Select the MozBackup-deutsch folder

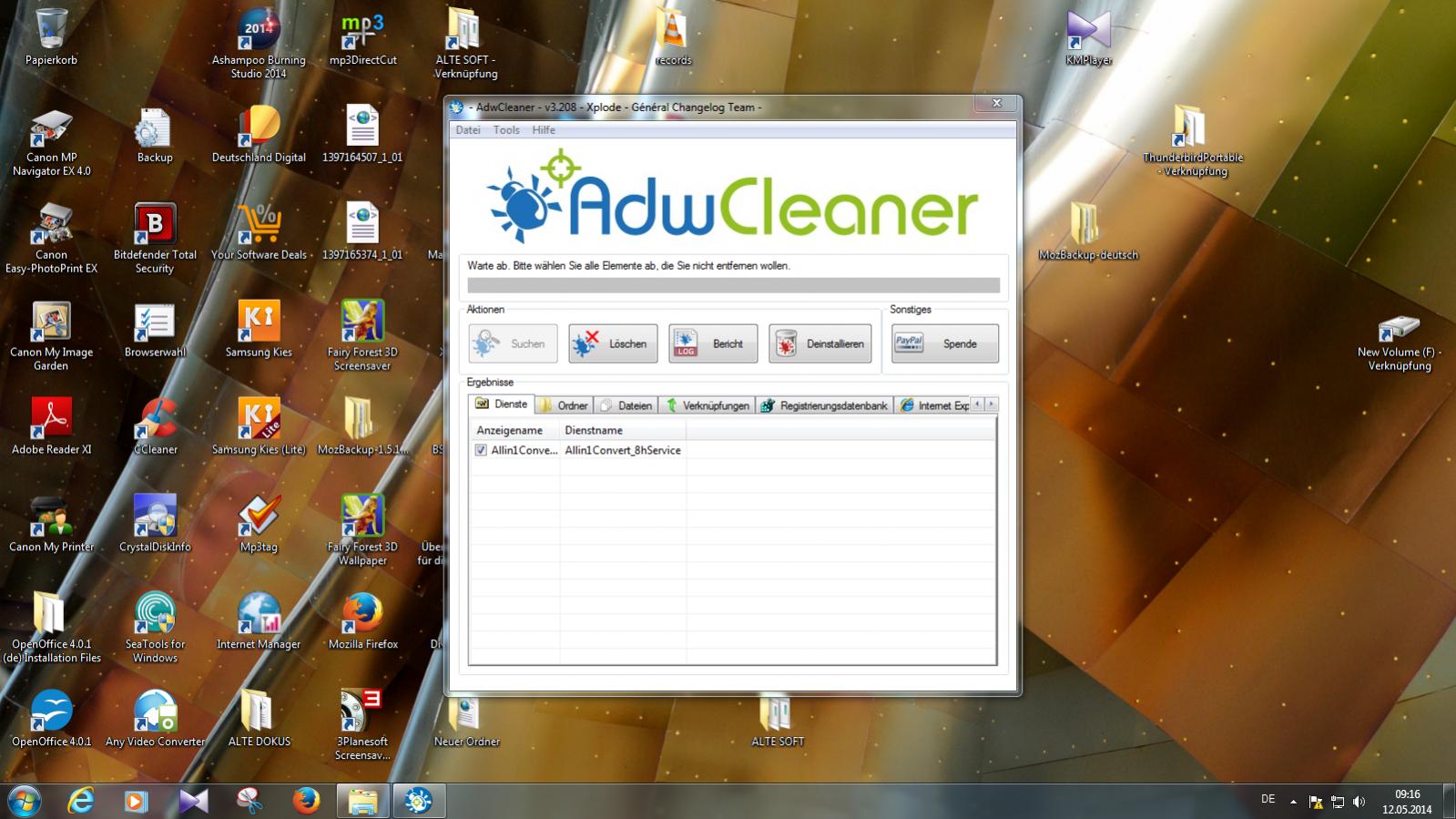pyautogui.click(x=1088, y=232)
